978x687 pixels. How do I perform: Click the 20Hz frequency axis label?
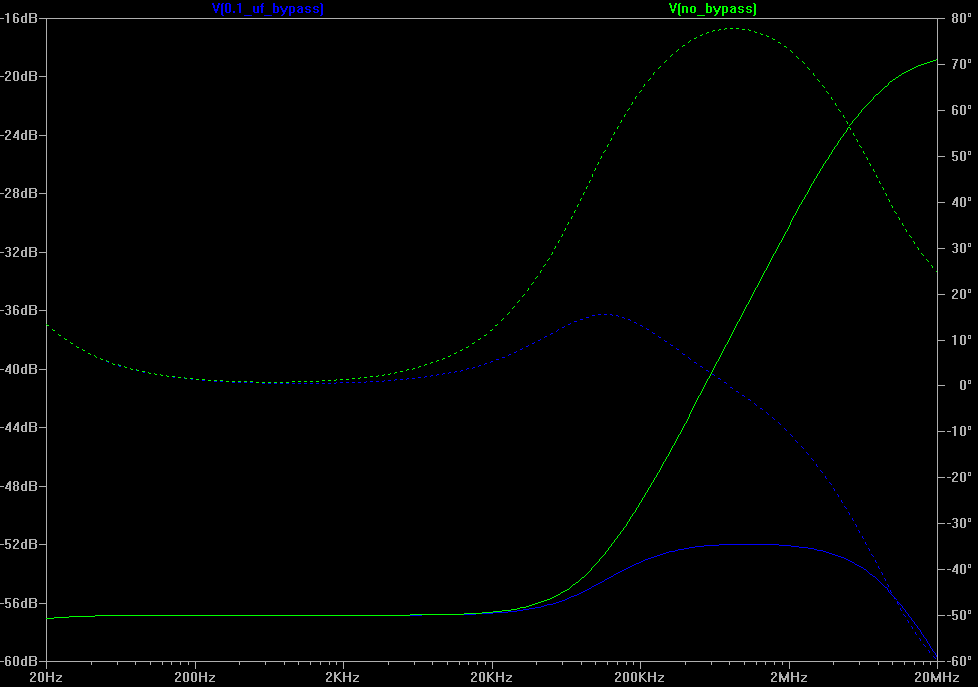tap(46, 677)
